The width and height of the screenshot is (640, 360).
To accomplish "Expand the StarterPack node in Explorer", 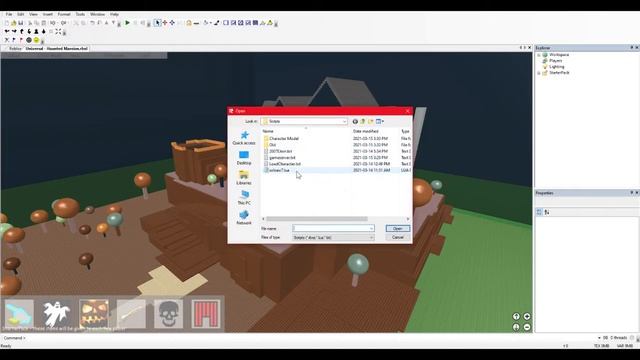I will click(x=539, y=73).
